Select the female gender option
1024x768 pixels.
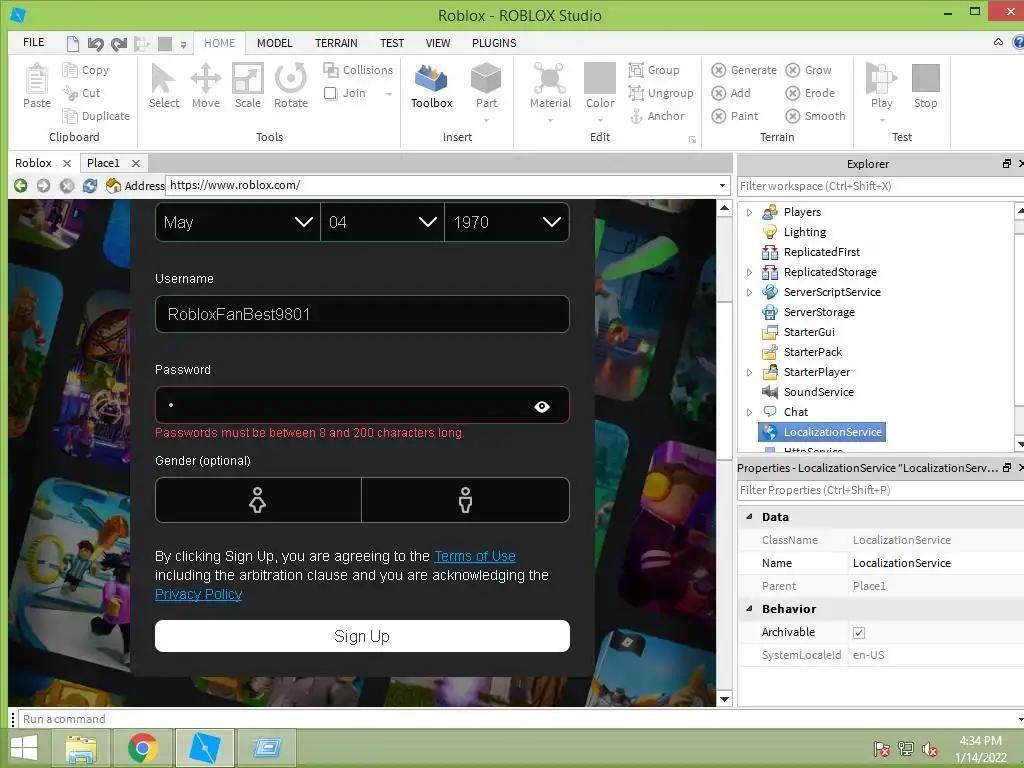[258, 500]
